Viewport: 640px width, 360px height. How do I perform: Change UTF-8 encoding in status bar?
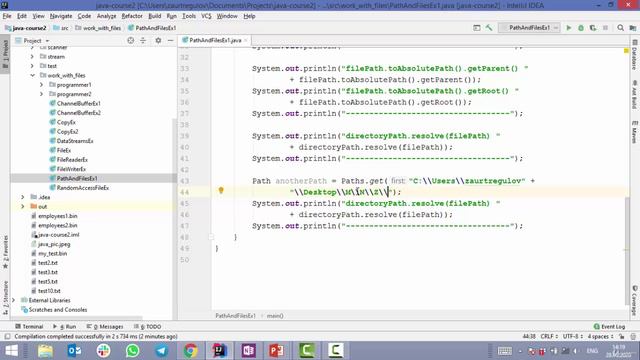tap(573, 336)
